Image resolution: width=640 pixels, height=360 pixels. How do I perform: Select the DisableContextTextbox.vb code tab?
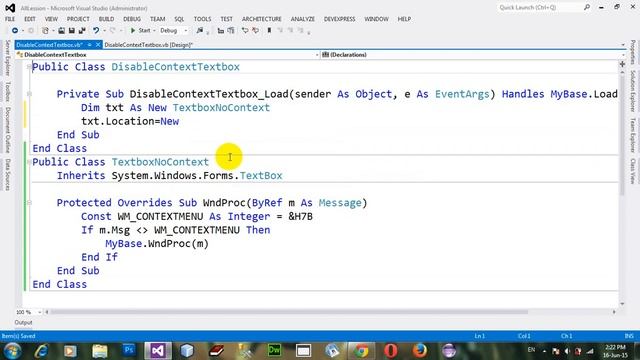[x=50, y=45]
